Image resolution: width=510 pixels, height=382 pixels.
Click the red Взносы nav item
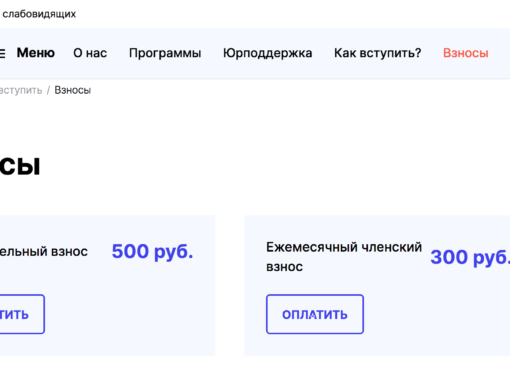pyautogui.click(x=466, y=53)
